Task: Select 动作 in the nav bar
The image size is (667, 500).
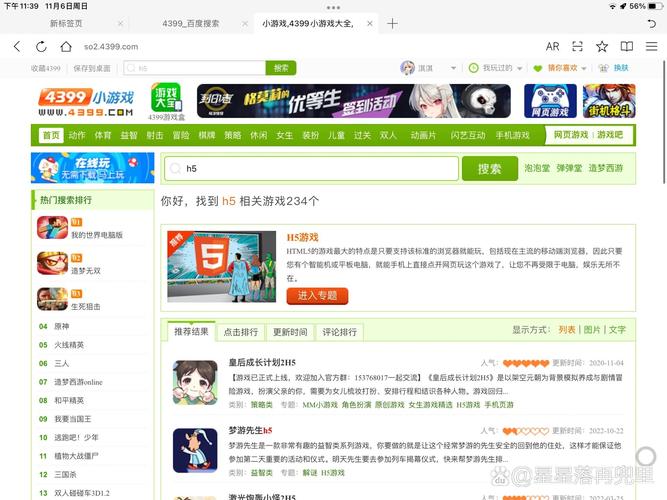Action: [77, 135]
